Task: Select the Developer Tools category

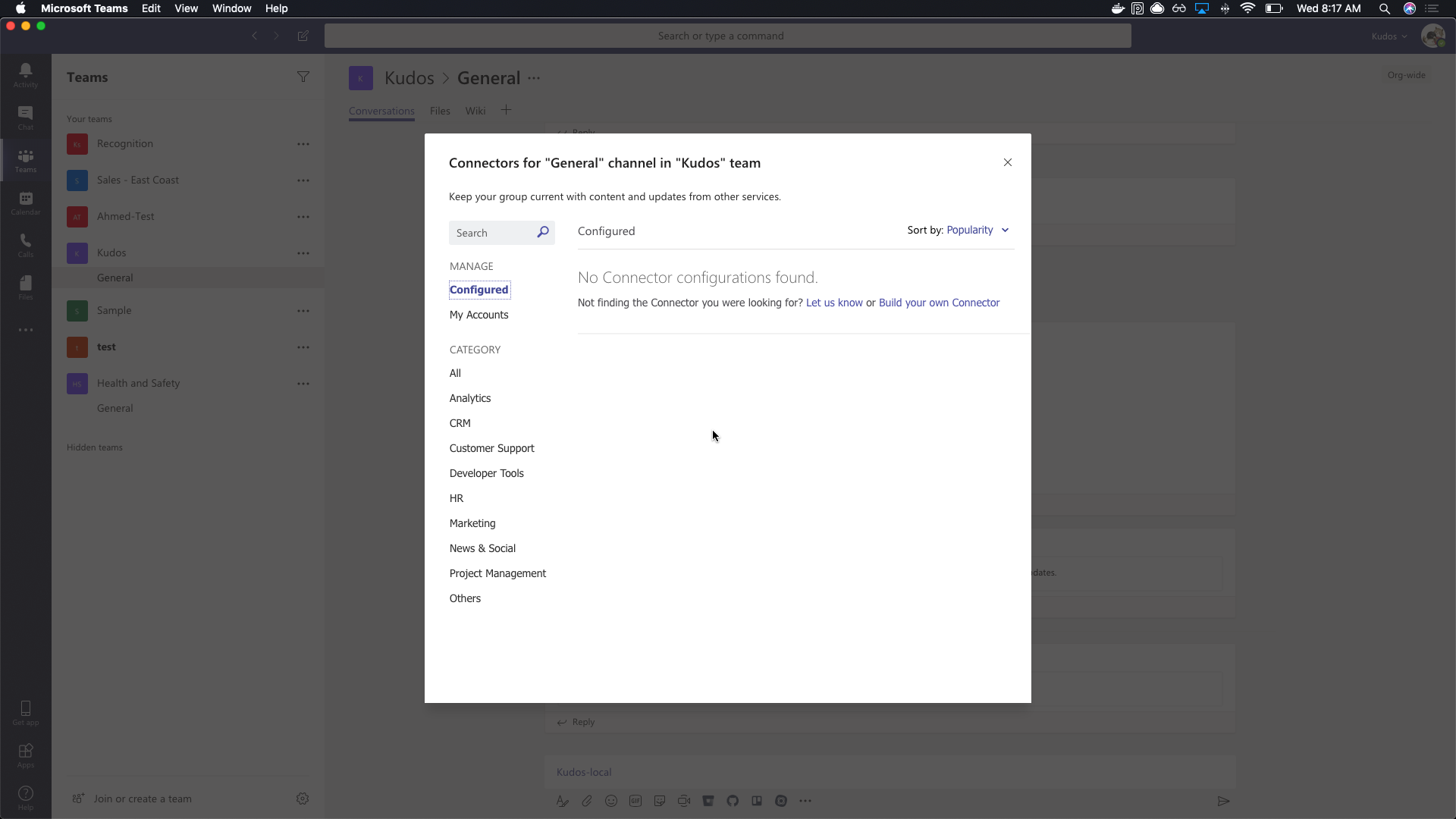Action: 487,473
